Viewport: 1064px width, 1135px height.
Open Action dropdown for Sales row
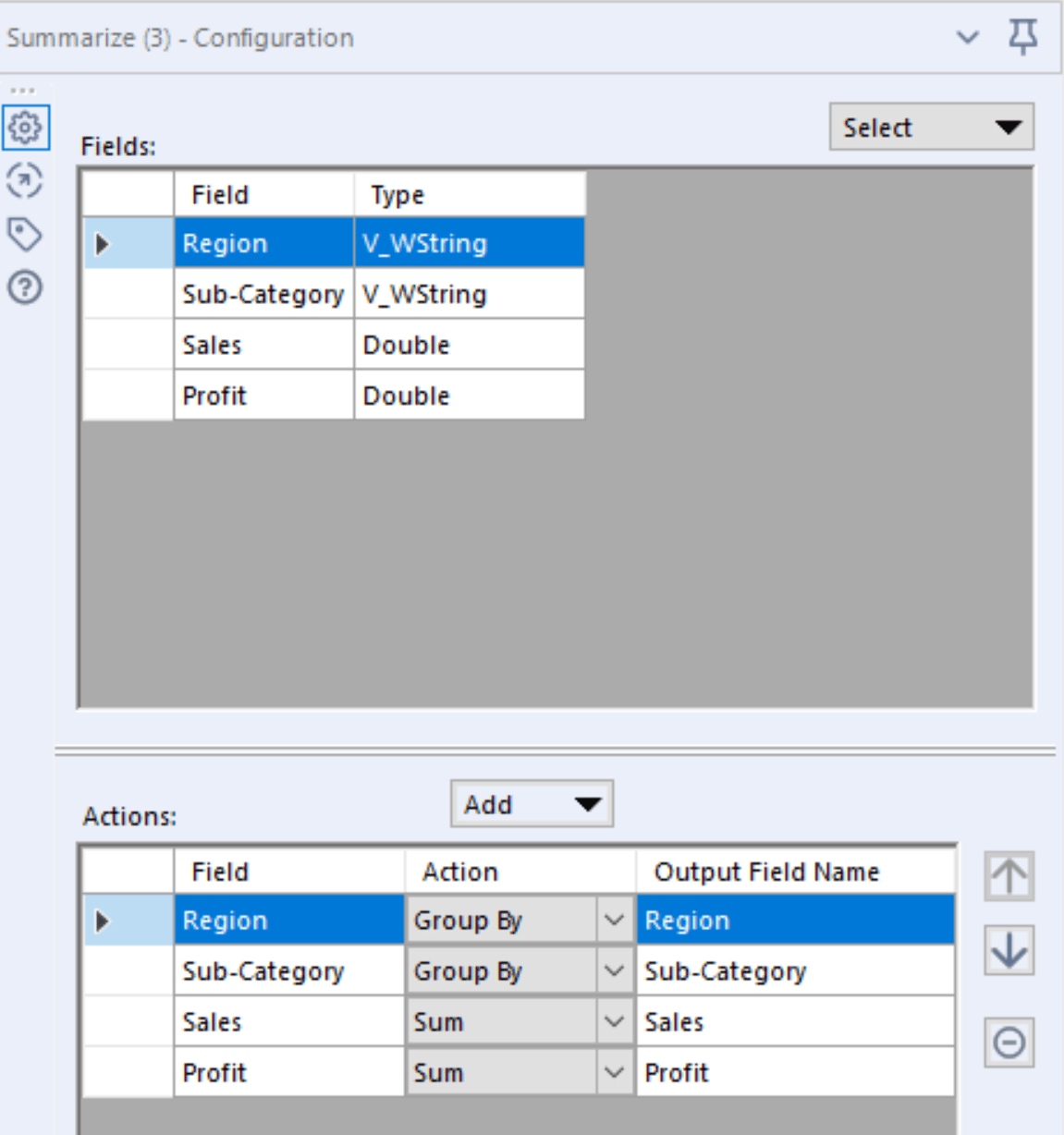tap(614, 1021)
